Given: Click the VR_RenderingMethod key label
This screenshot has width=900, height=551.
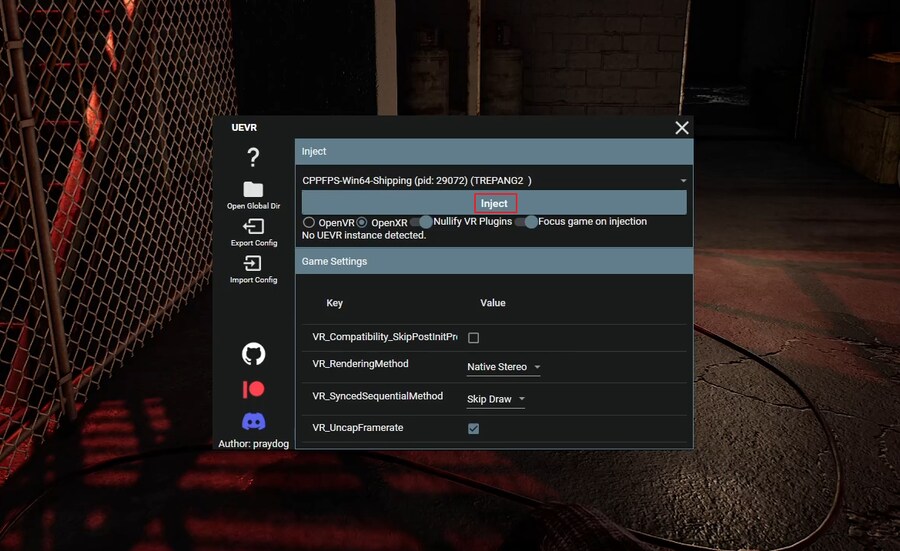Looking at the screenshot, I should point(360,364).
